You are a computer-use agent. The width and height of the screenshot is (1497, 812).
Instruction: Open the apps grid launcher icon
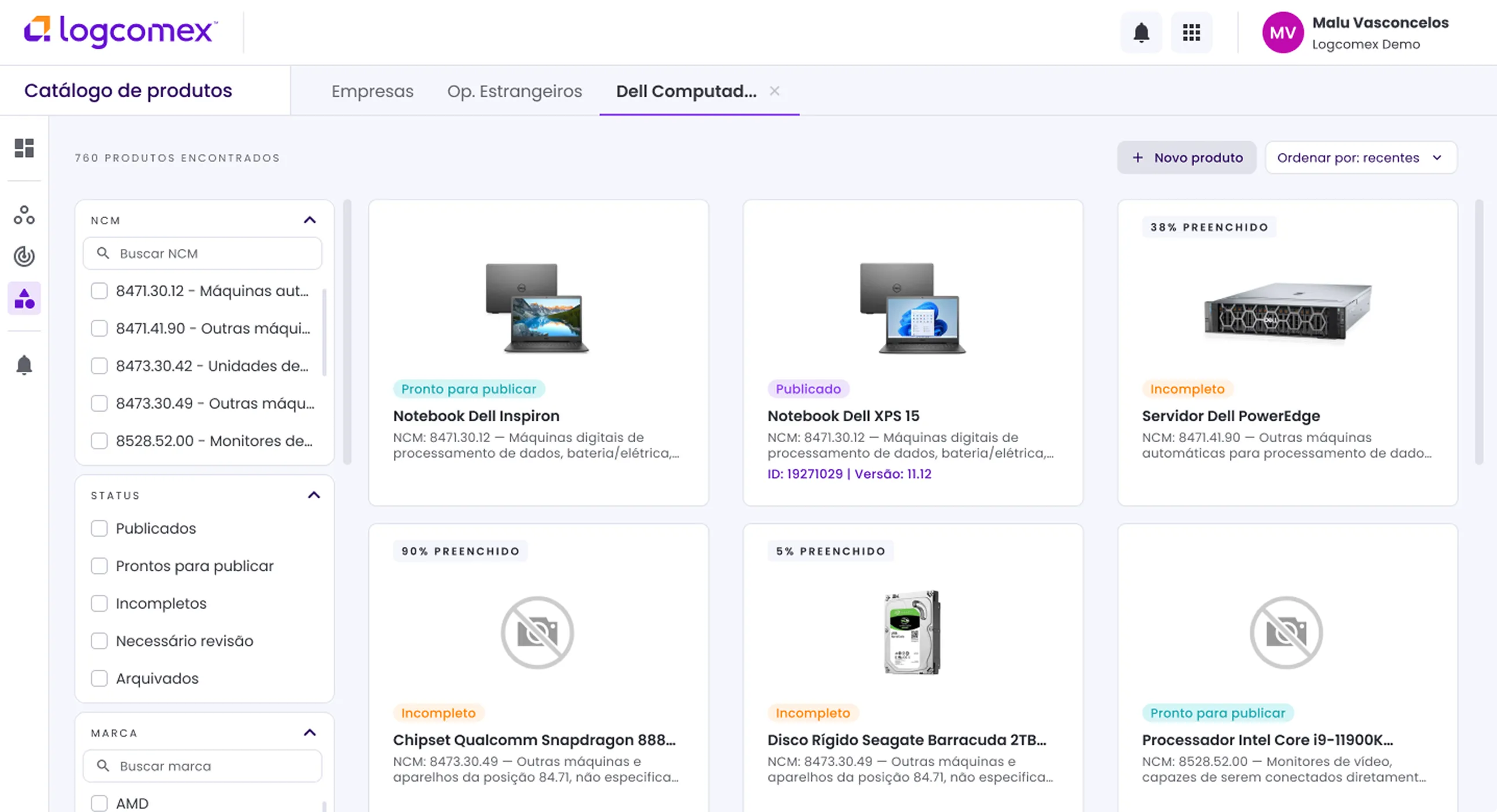(x=1191, y=32)
